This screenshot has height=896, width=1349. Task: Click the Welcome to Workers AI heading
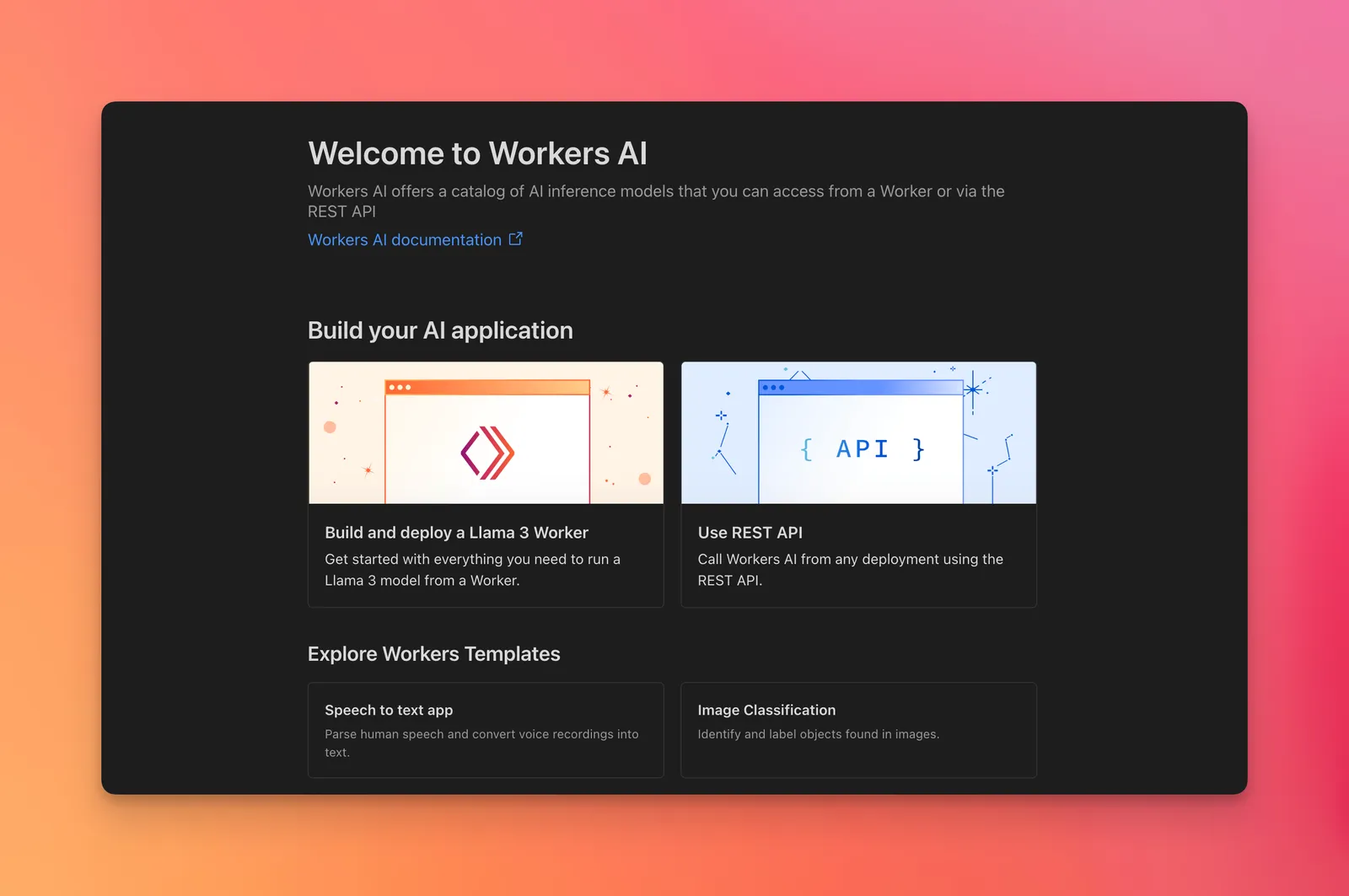tap(477, 153)
